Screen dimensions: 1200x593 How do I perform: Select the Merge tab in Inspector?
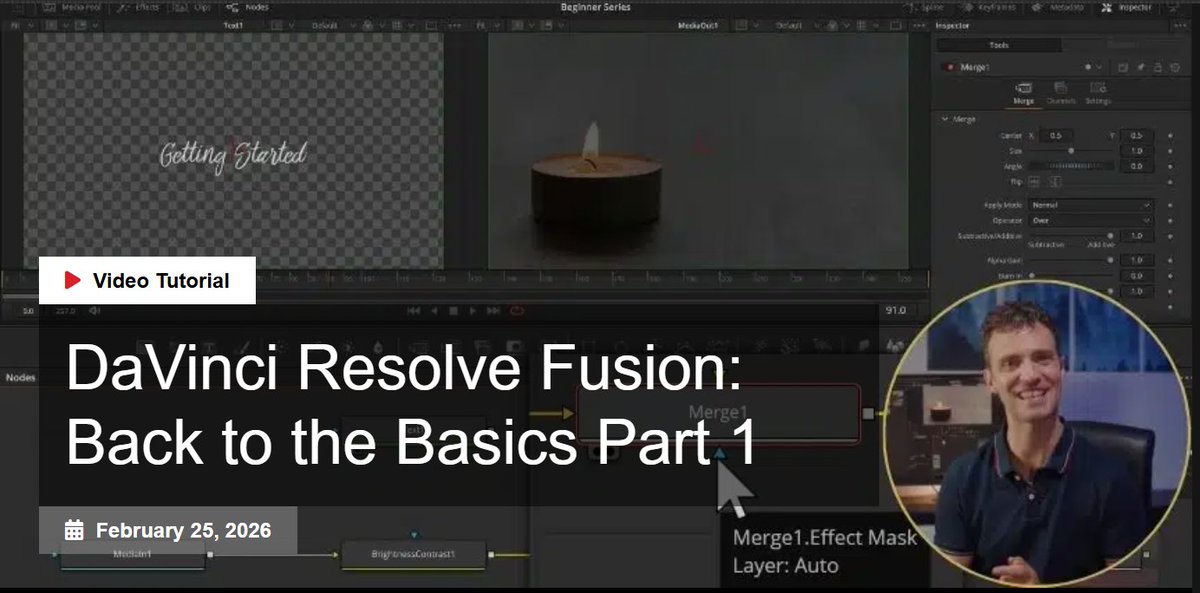tap(1023, 94)
